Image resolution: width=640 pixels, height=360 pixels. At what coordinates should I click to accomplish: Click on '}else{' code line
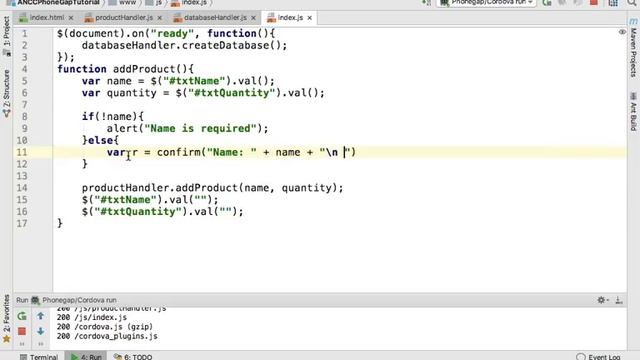(x=100, y=140)
